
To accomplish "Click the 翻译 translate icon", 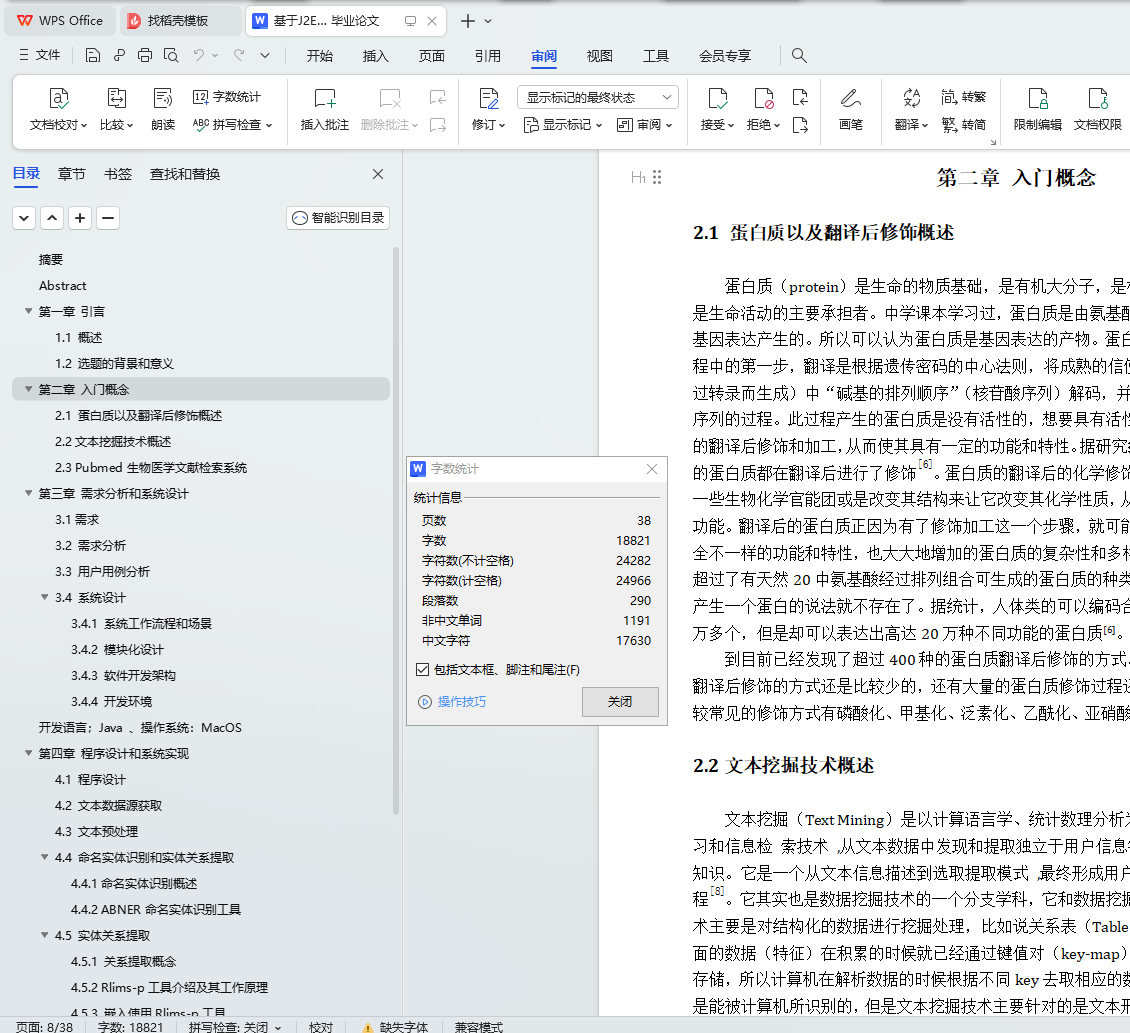I will [x=911, y=98].
